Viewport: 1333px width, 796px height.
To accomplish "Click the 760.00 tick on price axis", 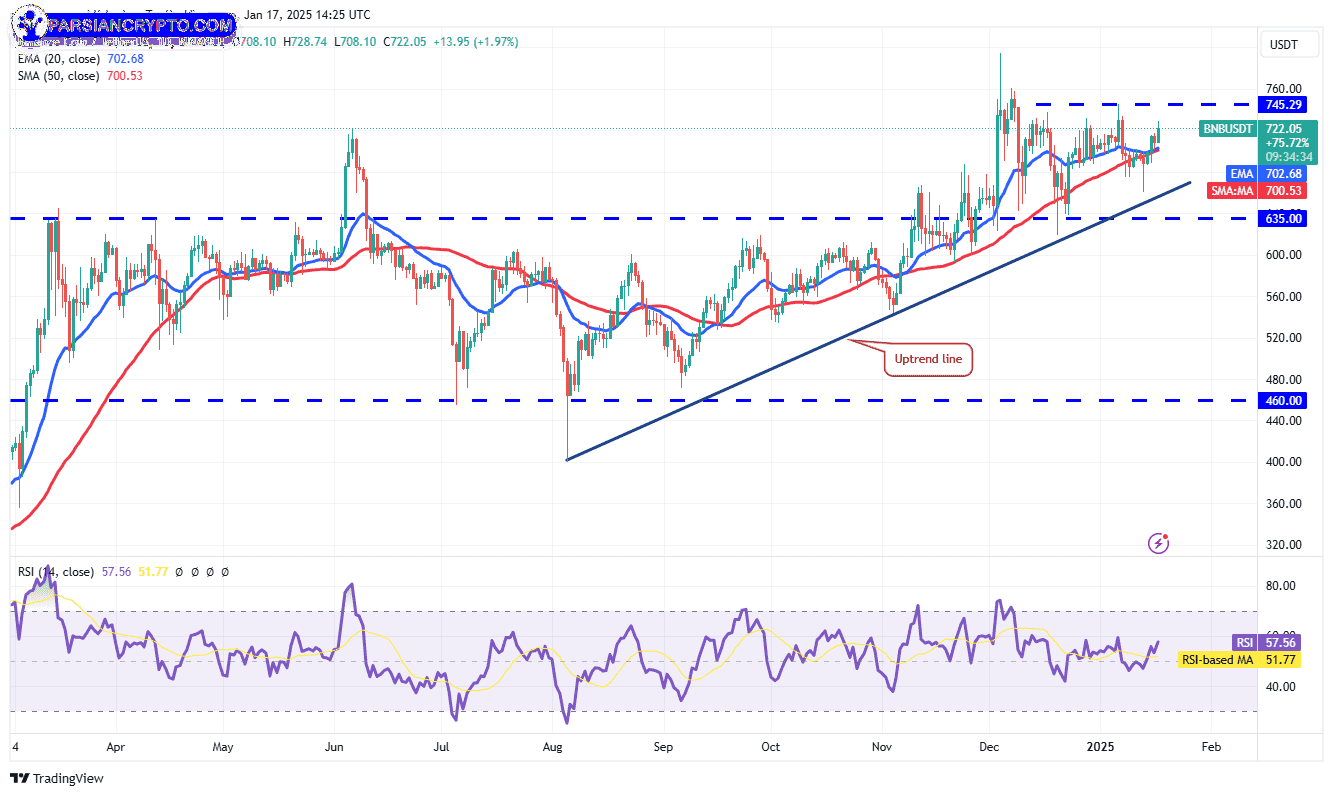I will (1284, 88).
